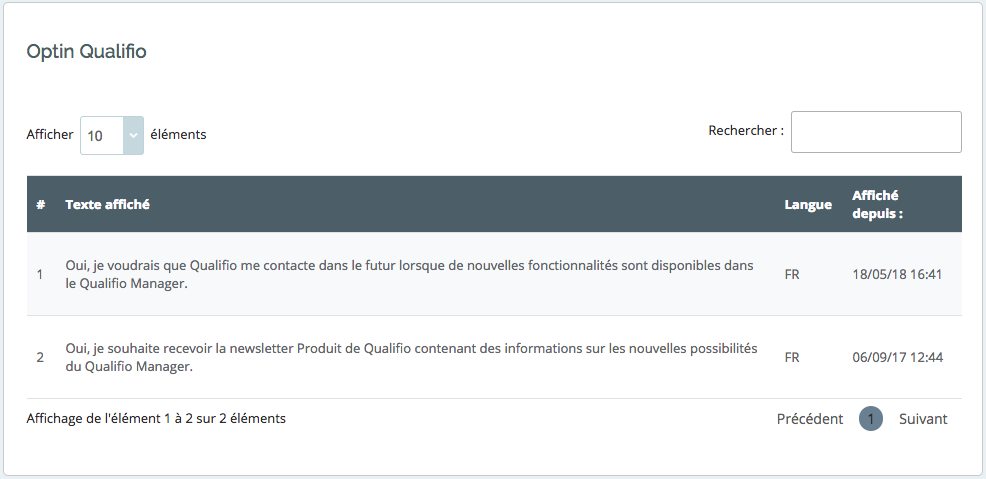This screenshot has height=479, width=986.
Task: Go to Suivant page
Action: click(923, 419)
